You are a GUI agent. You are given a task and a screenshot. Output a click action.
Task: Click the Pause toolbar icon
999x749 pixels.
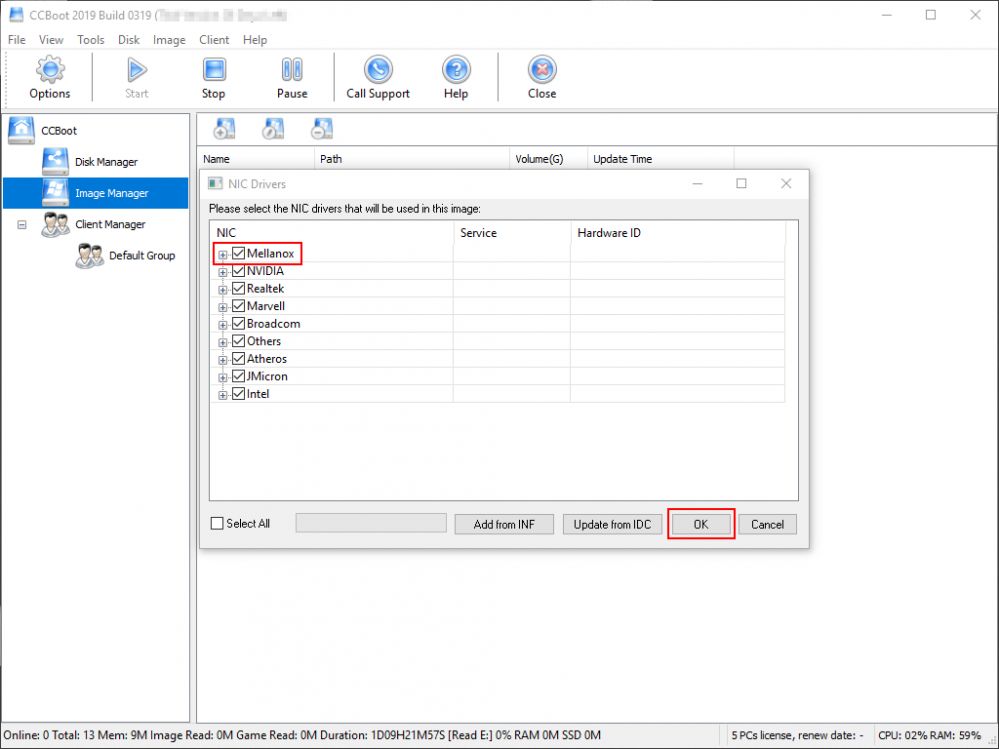click(x=292, y=69)
